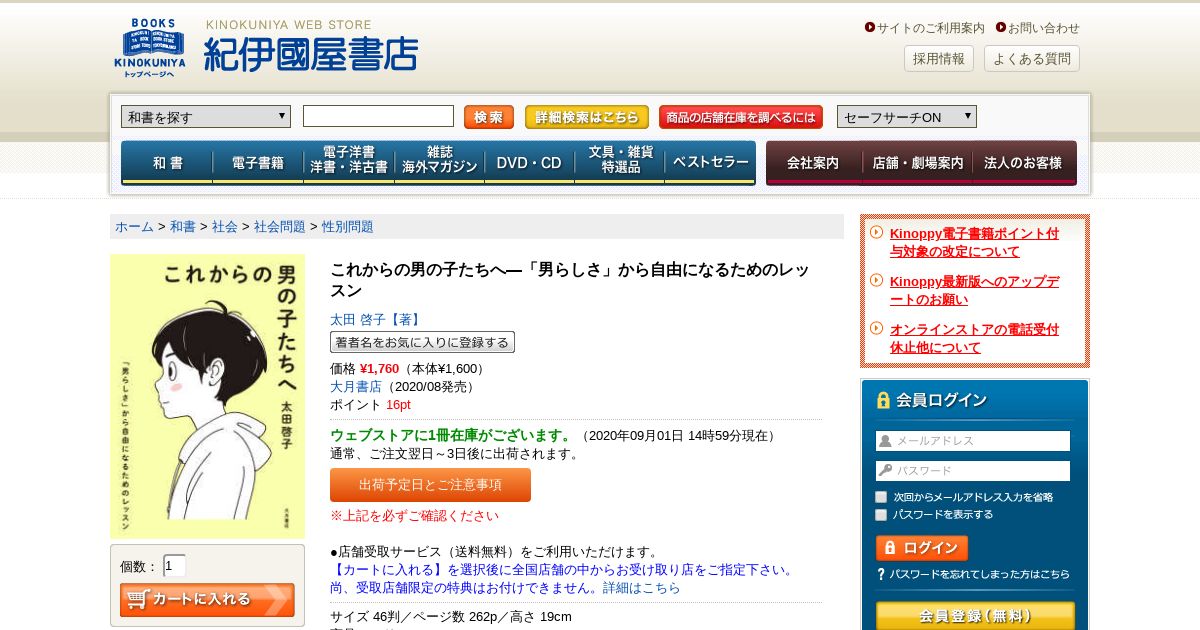1200x630 pixels.
Task: Click 商品の店舗在庫を調べるには button
Action: (x=741, y=117)
